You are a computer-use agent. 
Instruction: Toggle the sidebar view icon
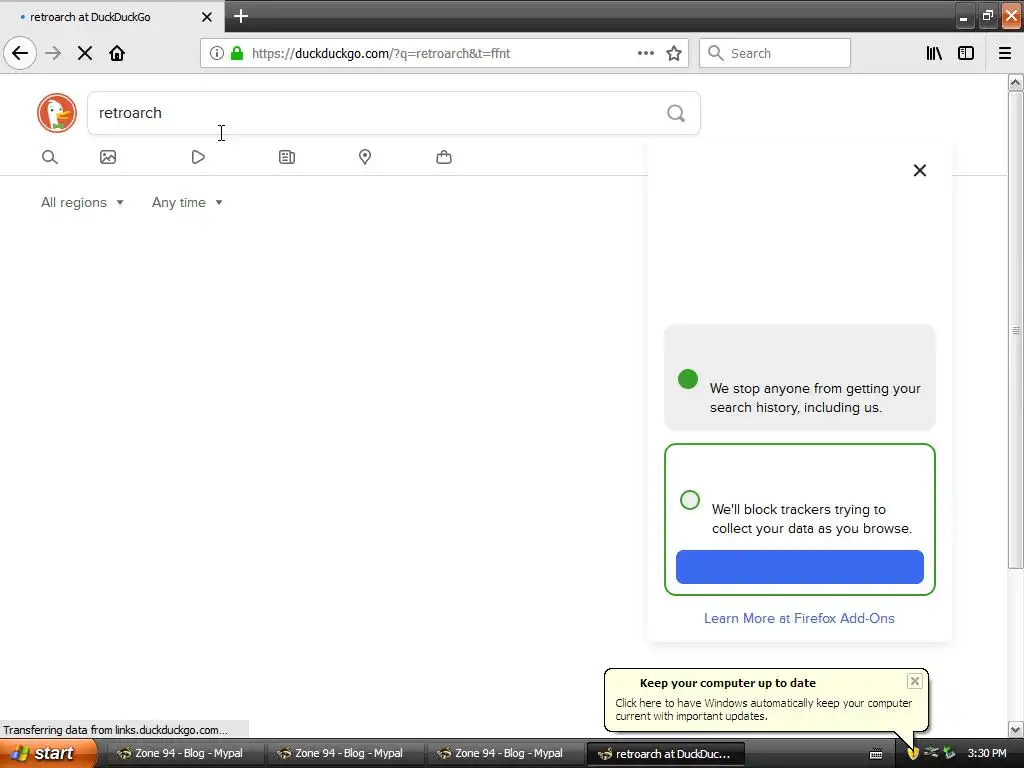click(x=966, y=53)
